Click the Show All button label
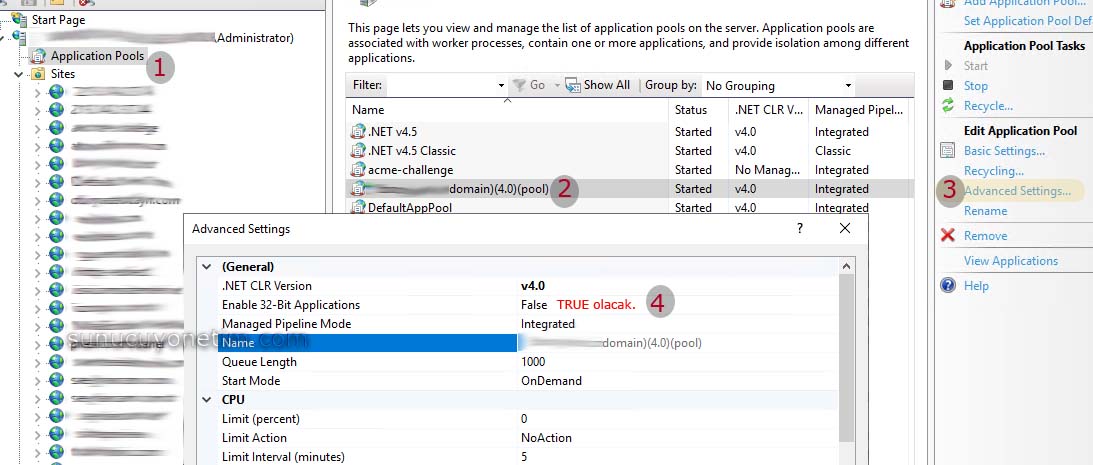 point(606,85)
